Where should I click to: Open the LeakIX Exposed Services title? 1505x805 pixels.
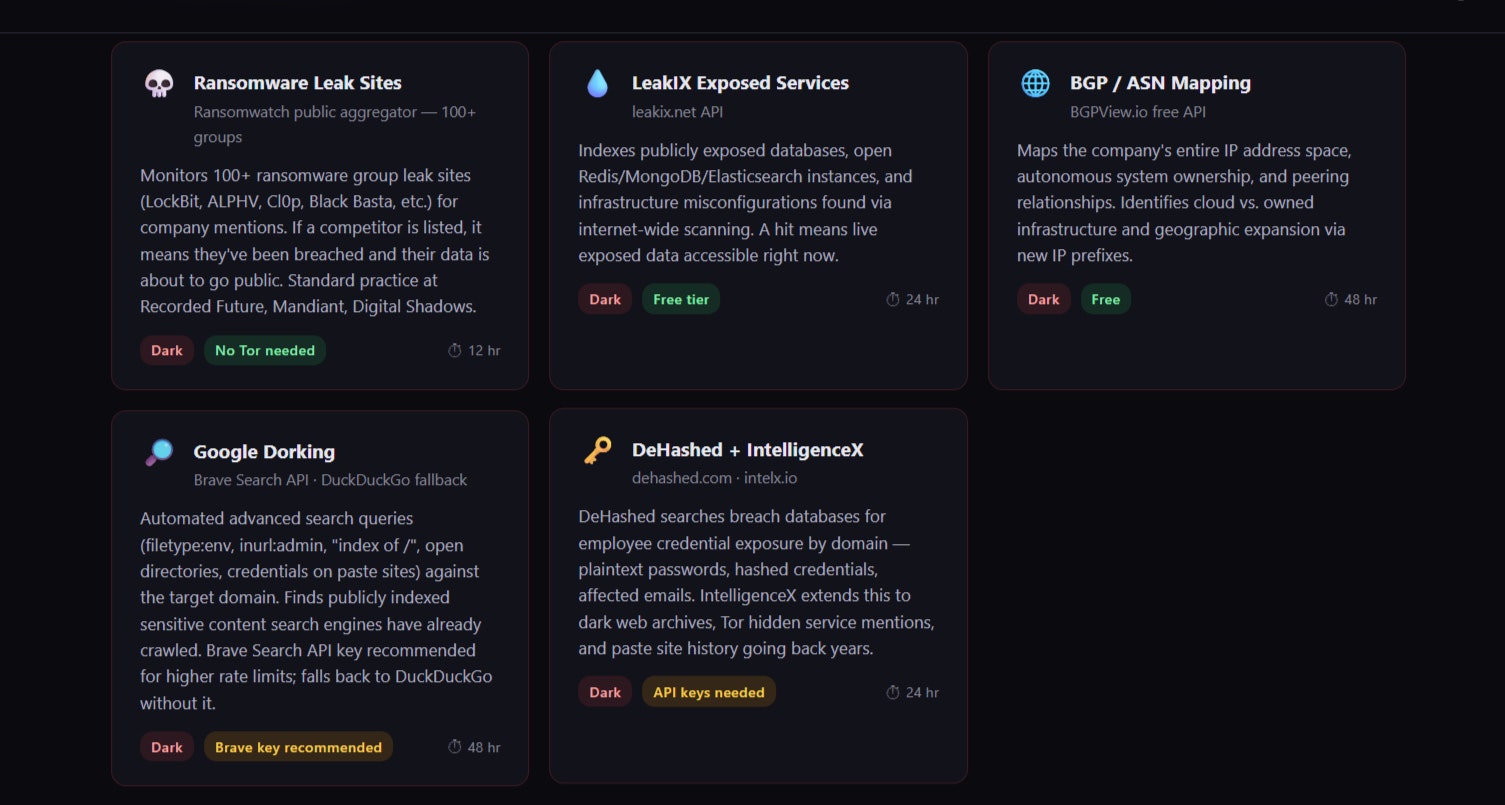(x=740, y=83)
